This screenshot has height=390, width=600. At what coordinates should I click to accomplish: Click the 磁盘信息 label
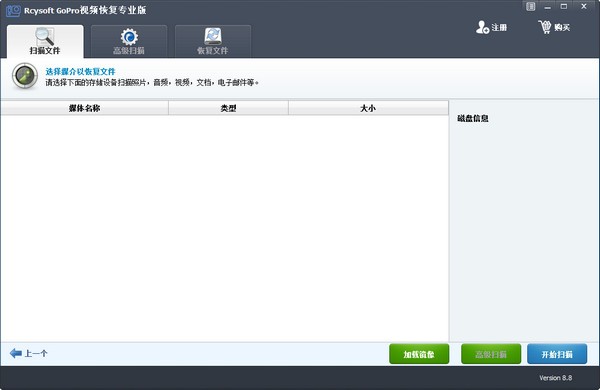point(473,118)
